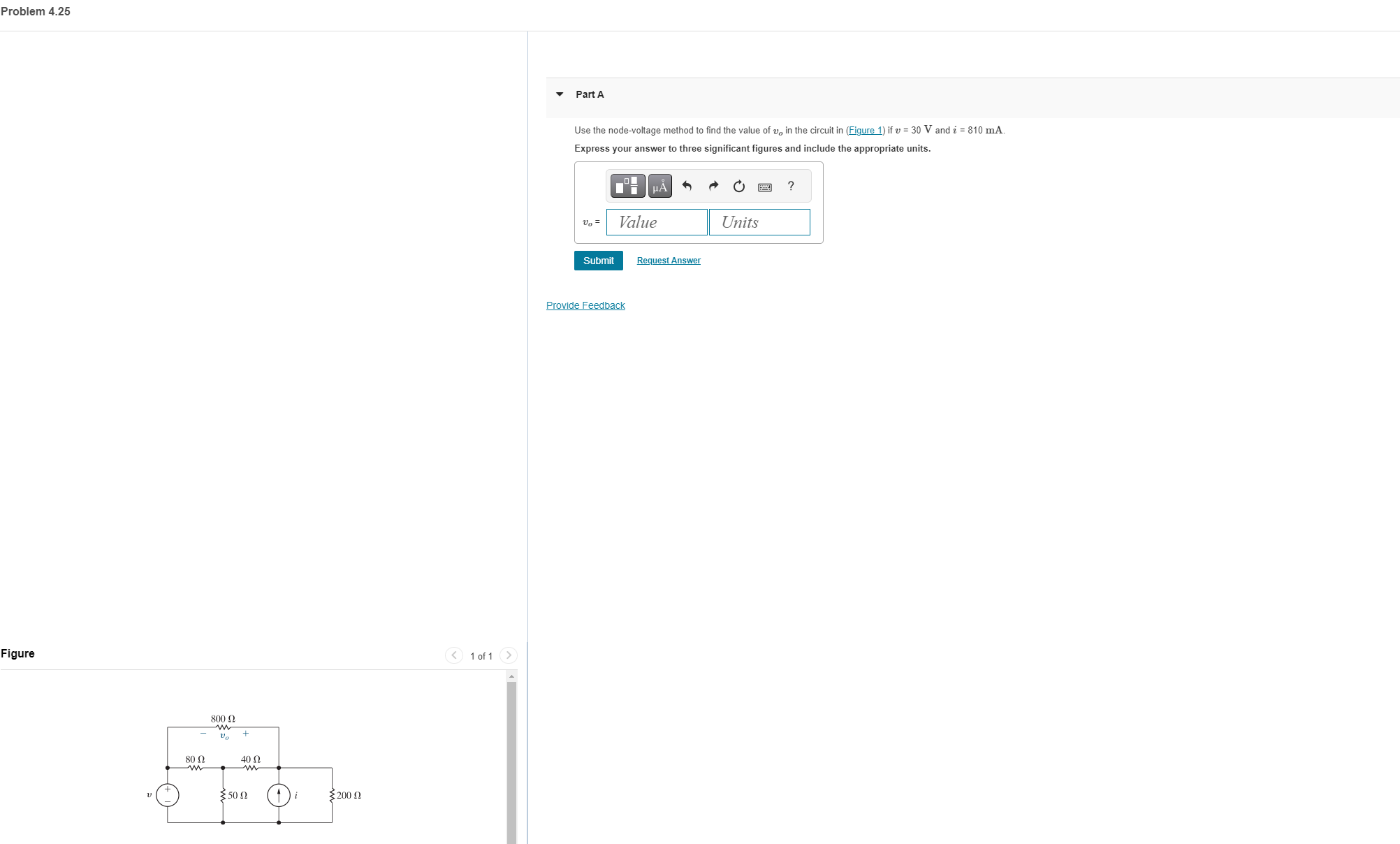Go to next figure arrow

tap(509, 655)
